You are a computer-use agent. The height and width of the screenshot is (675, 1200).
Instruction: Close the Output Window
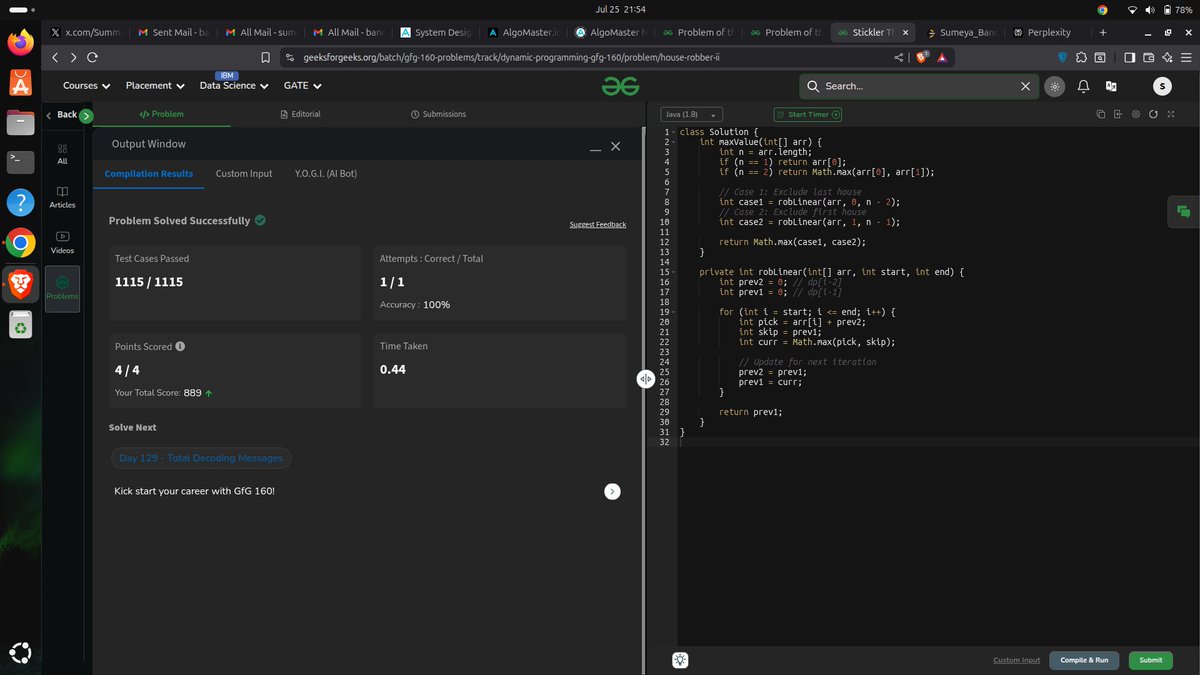coord(616,146)
